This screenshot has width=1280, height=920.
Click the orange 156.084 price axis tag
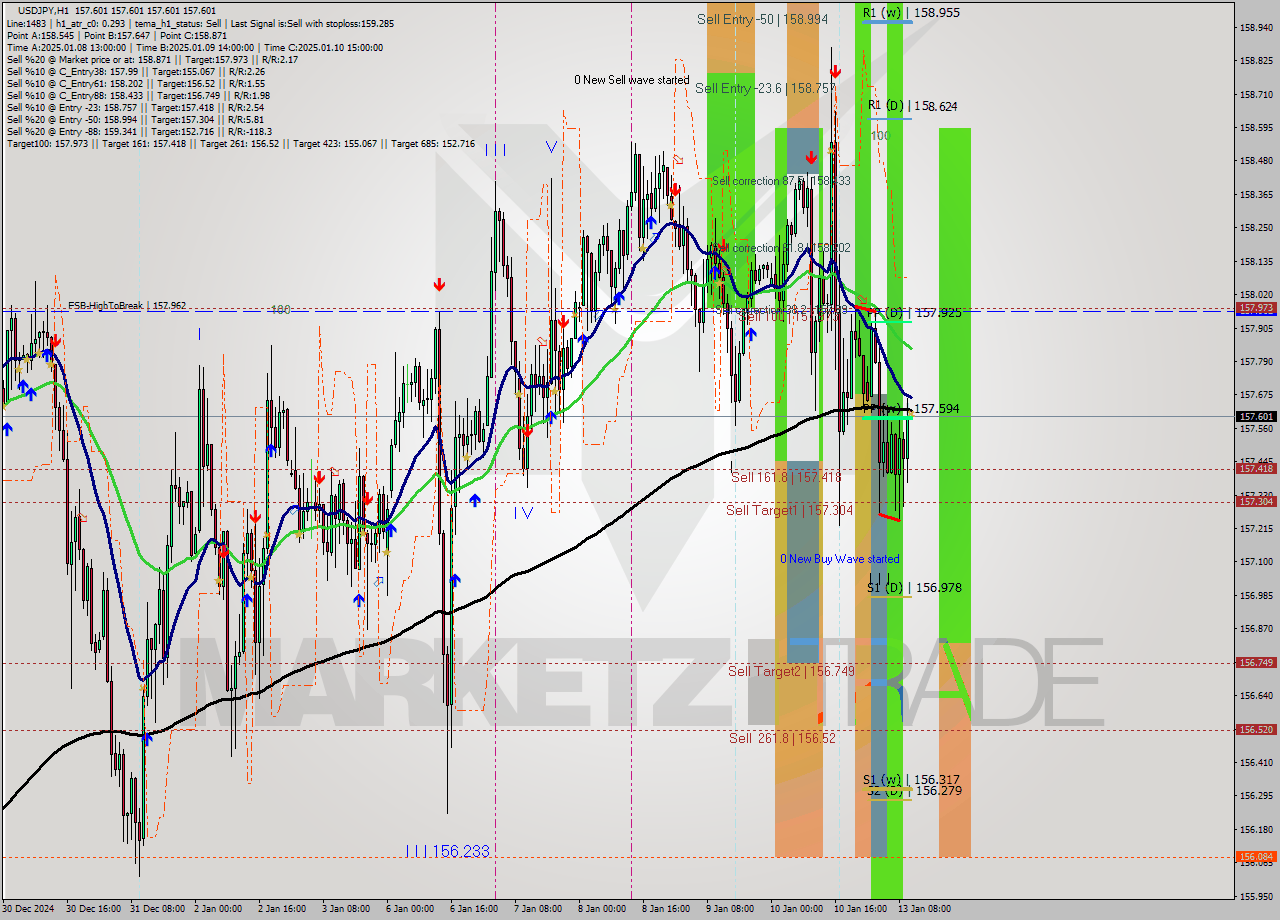pos(1256,856)
